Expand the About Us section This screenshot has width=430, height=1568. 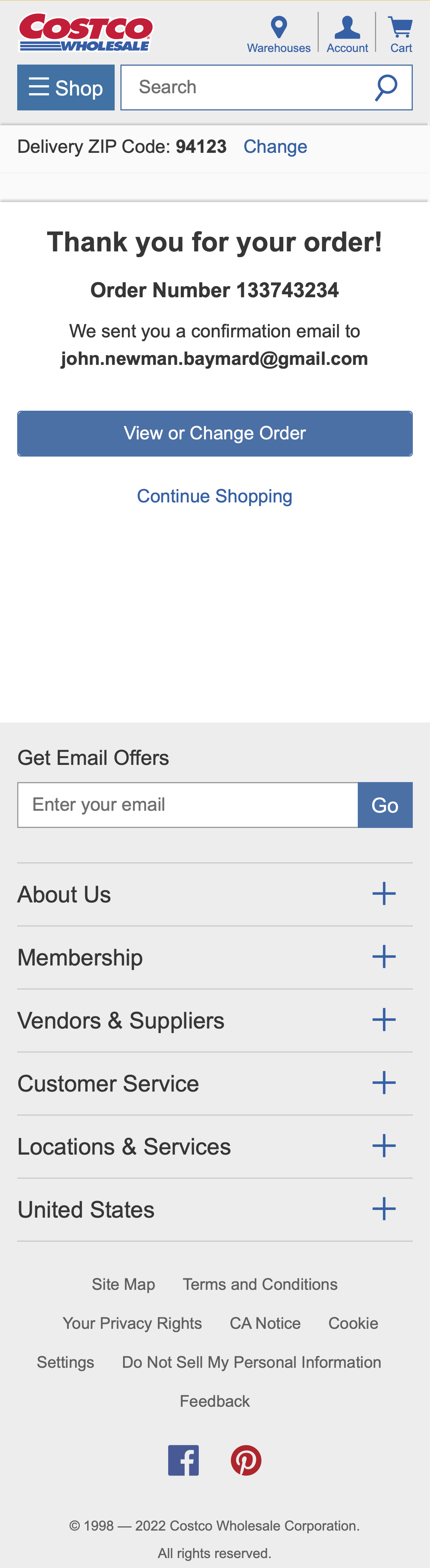384,894
